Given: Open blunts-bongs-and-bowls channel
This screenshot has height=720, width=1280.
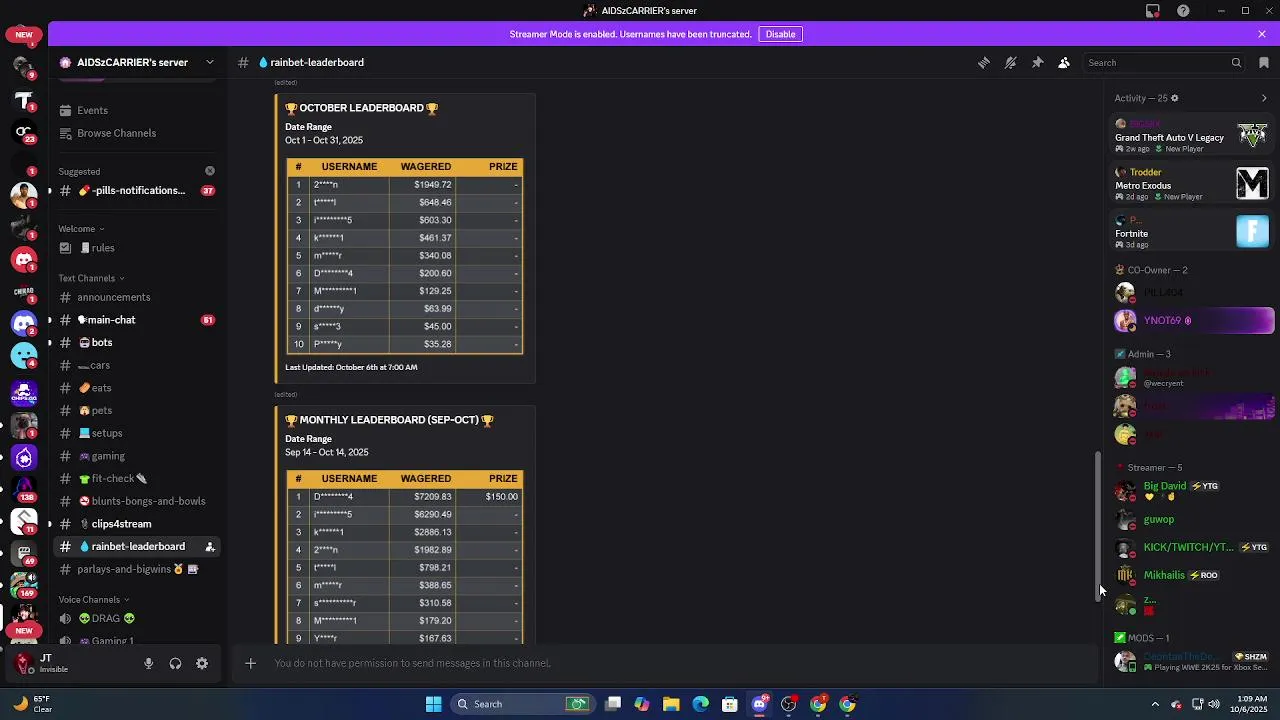Looking at the screenshot, I should [x=135, y=501].
